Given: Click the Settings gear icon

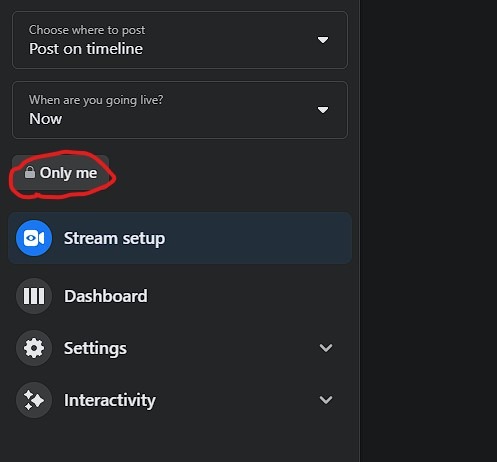Looking at the screenshot, I should 34,348.
